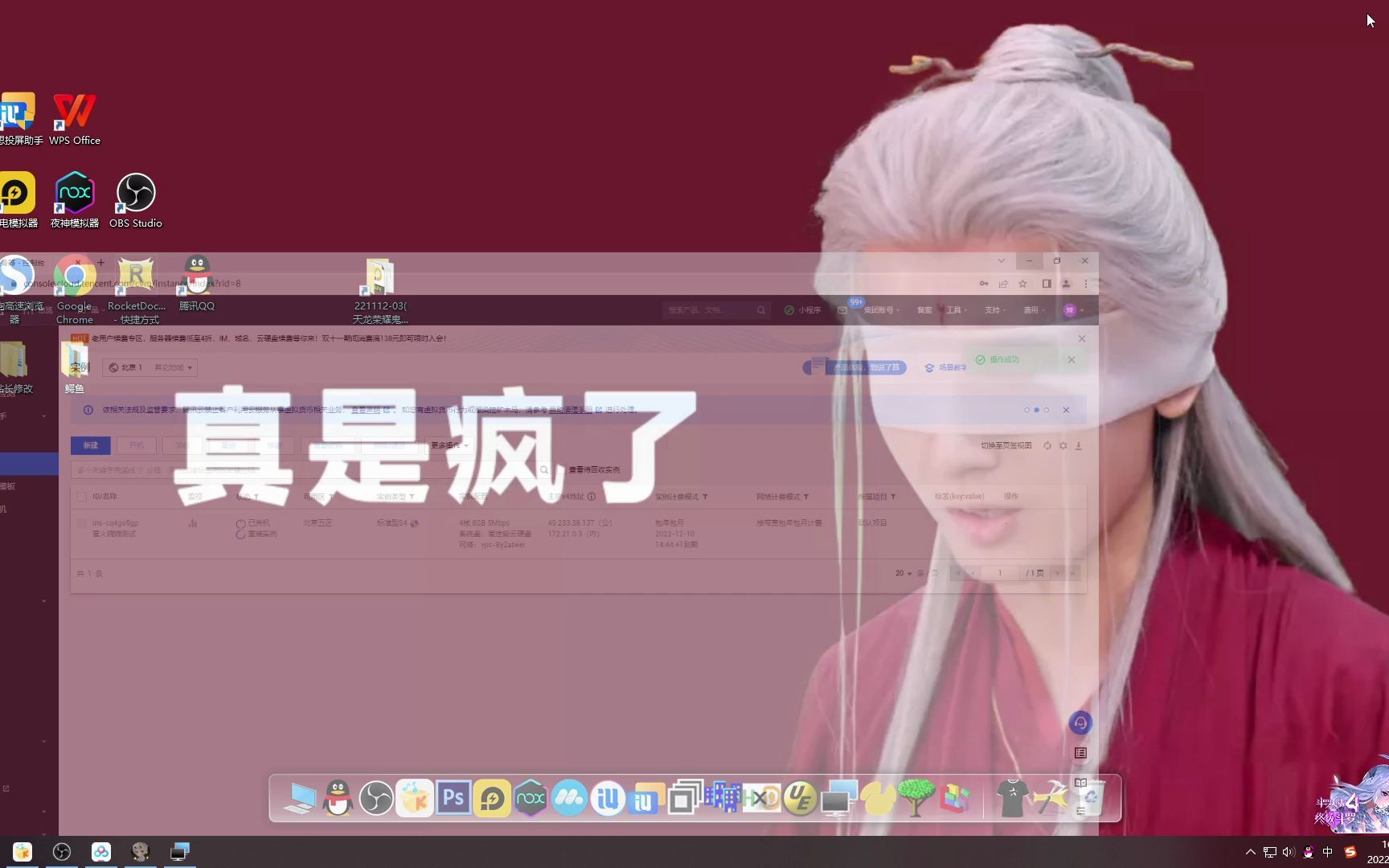Click the console search box in the top bar
The image size is (1389, 868).
(x=715, y=310)
